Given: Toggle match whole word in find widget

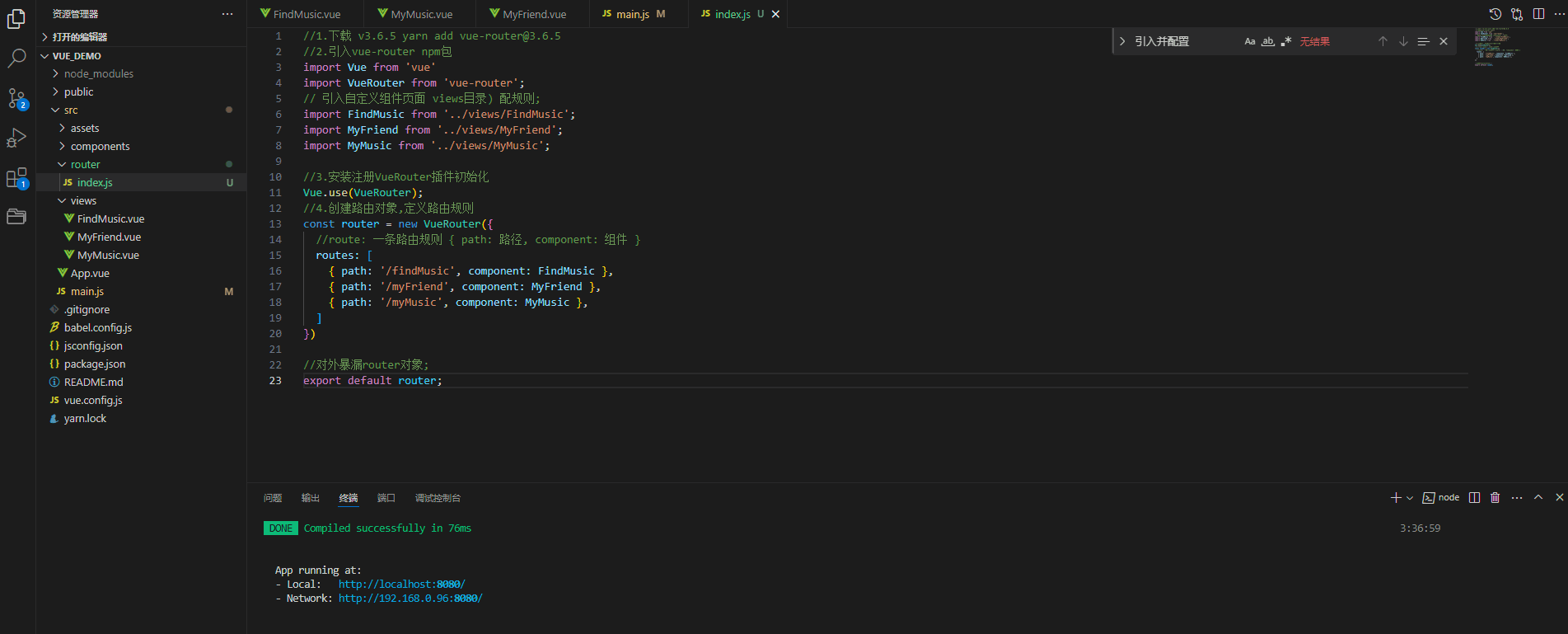Looking at the screenshot, I should point(1268,41).
